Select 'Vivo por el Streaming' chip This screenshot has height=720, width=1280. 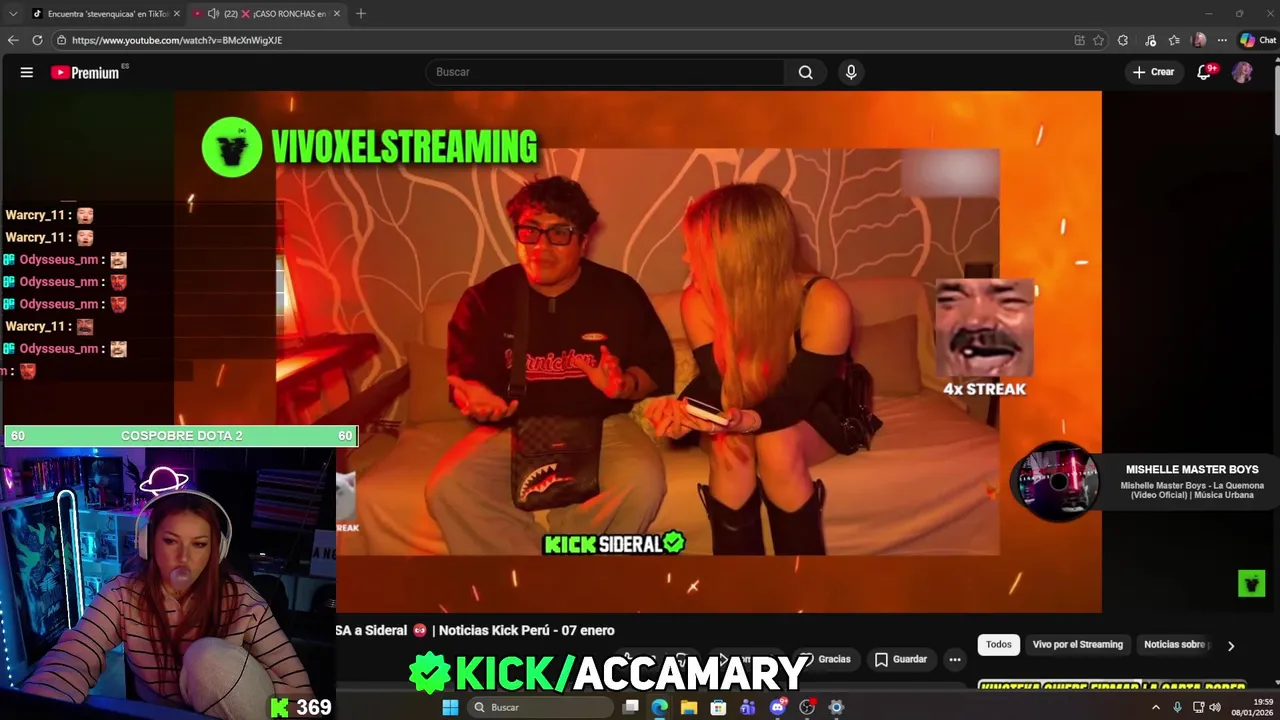(x=1078, y=645)
